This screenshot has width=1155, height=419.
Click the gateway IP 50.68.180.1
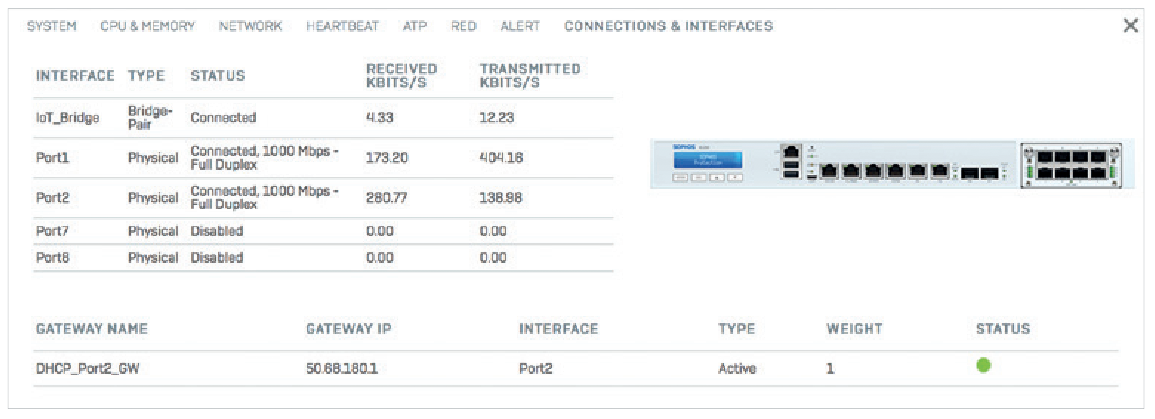coord(342,369)
